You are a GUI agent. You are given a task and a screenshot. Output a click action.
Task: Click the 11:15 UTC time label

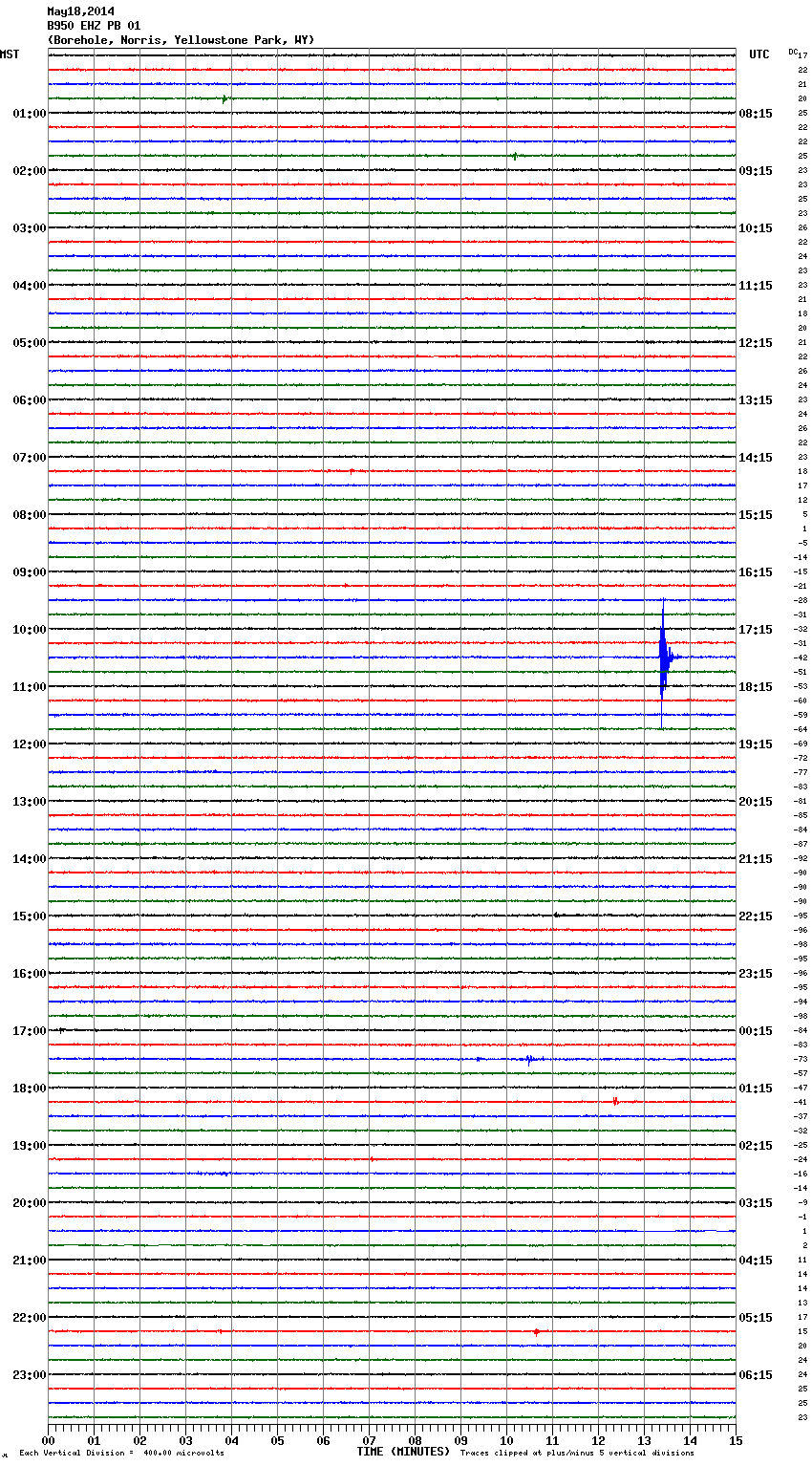756,286
